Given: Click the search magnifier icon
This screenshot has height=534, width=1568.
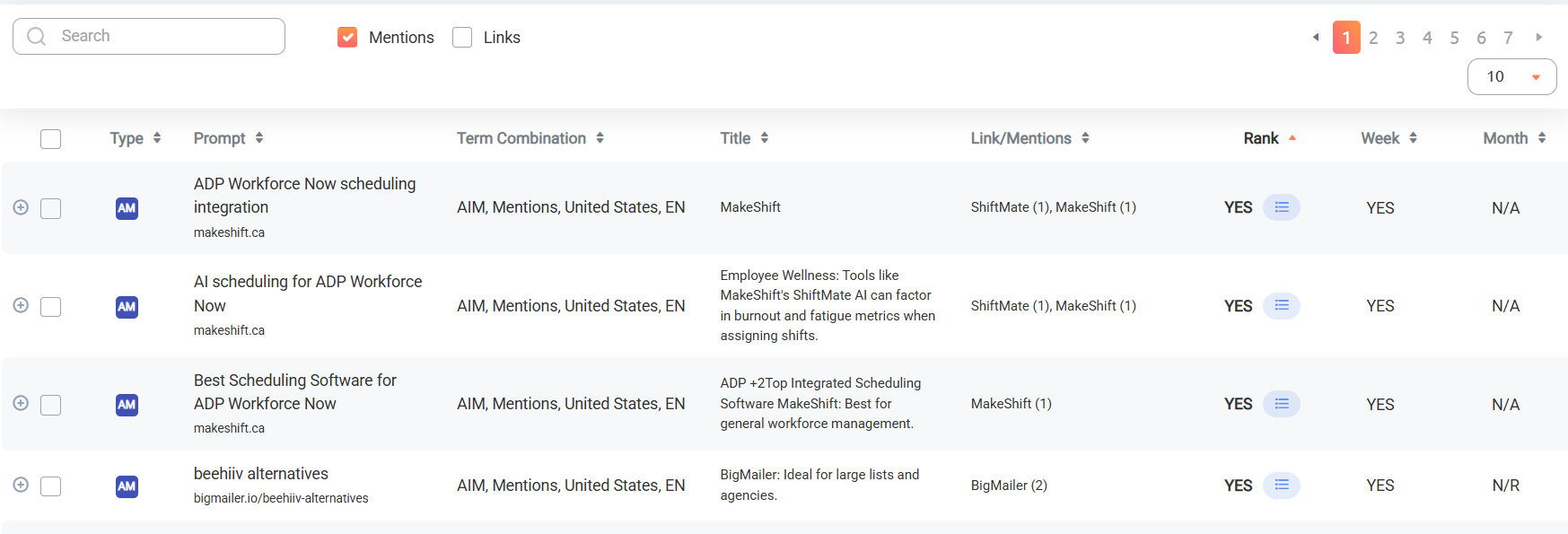Looking at the screenshot, I should tap(37, 36).
